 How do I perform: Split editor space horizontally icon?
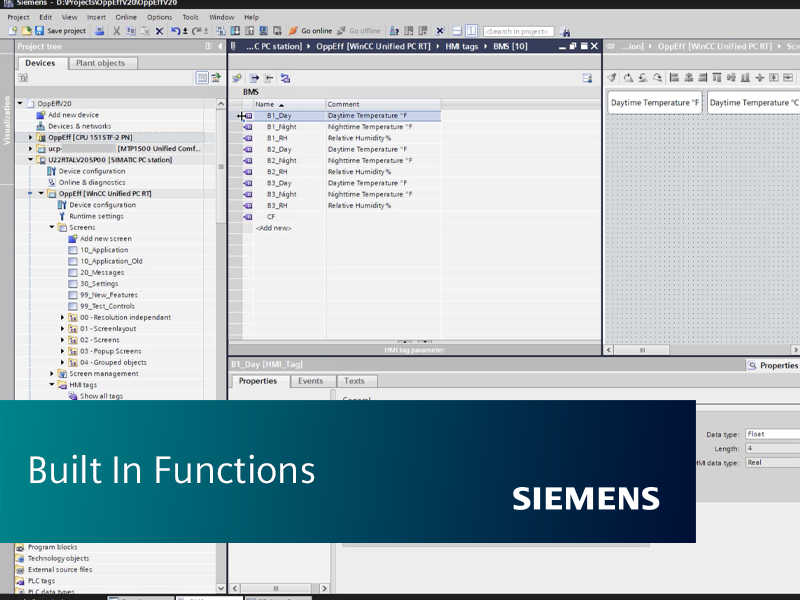[x=457, y=31]
